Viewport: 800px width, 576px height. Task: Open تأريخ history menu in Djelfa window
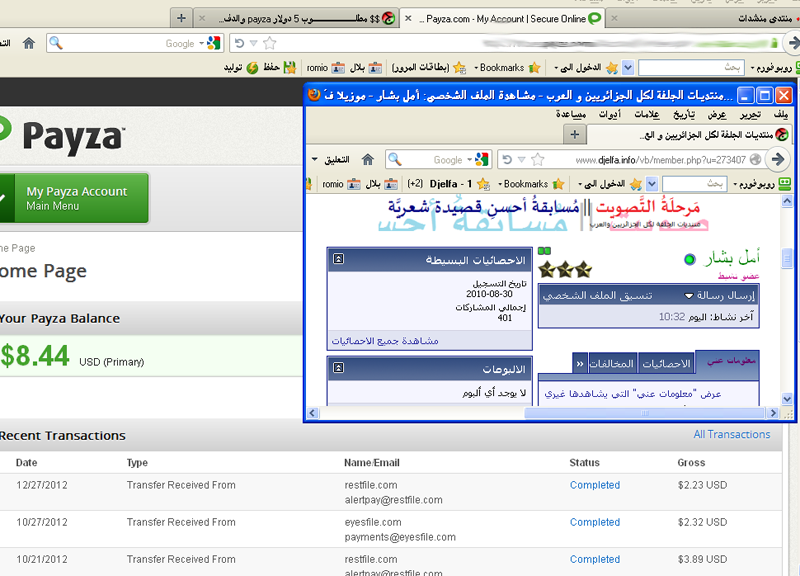[684, 114]
